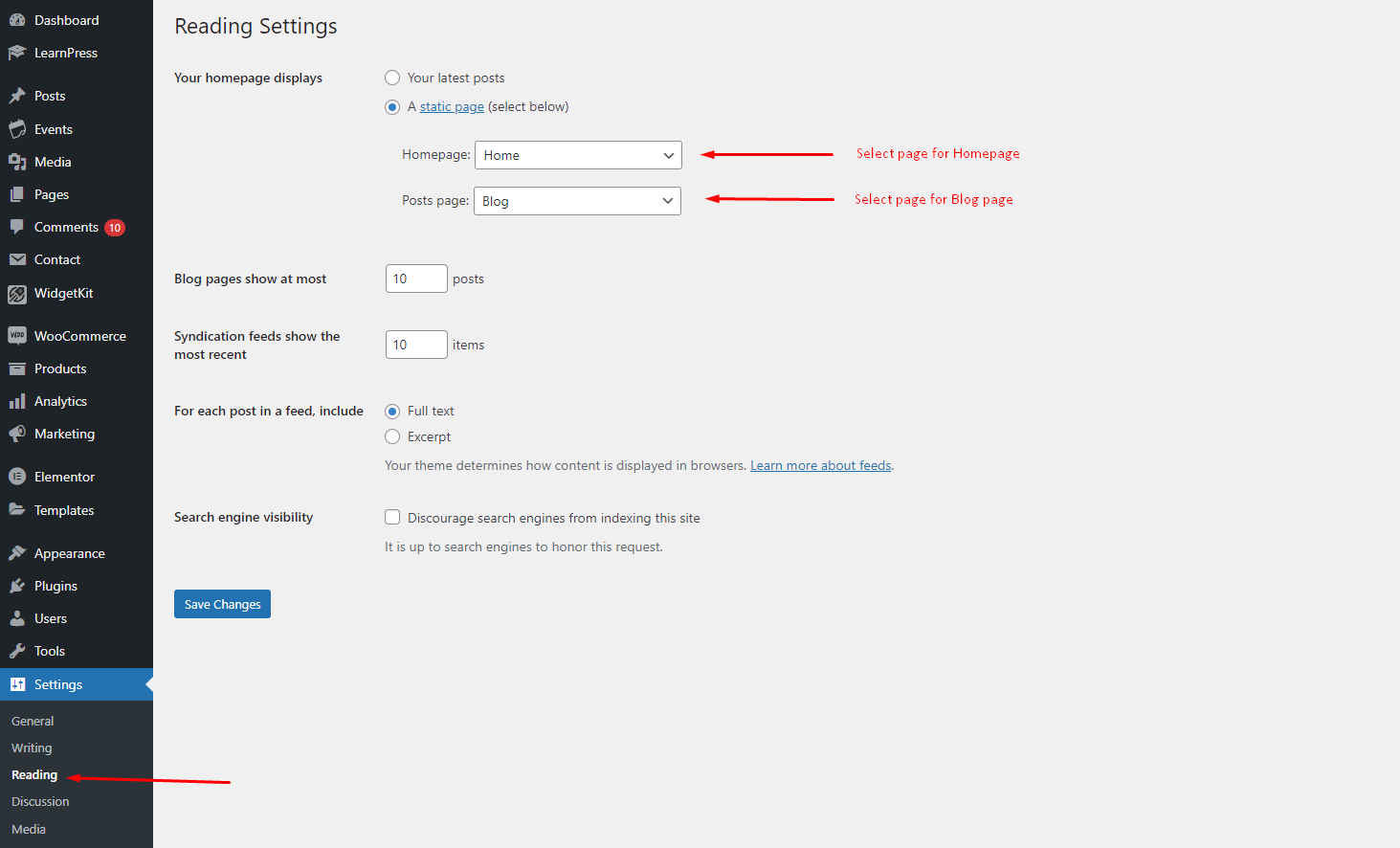Click the Tools wrench icon

[x=17, y=651]
